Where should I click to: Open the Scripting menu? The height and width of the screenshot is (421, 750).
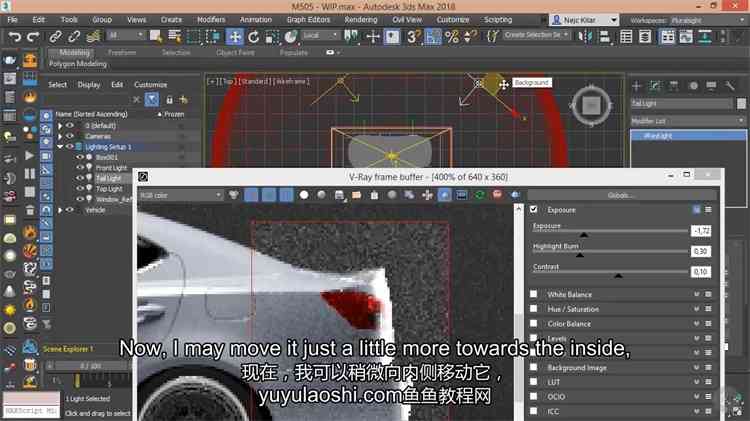pos(498,20)
